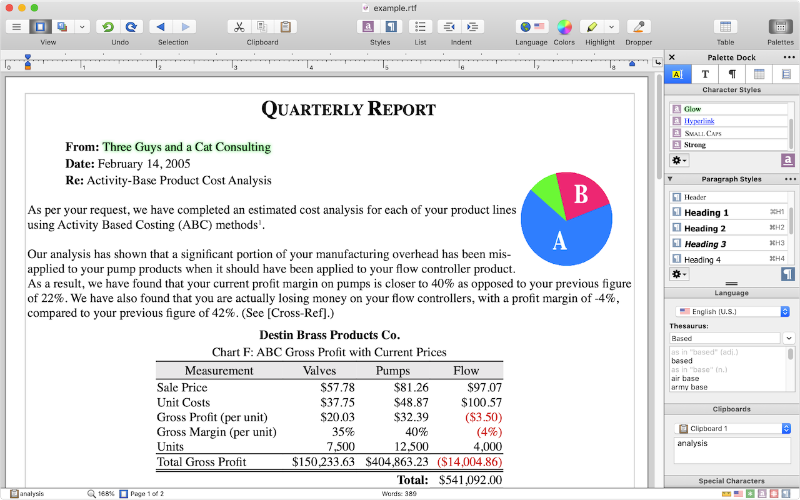Click the Language flag toolbar icon
The width and height of the screenshot is (800, 500).
tap(531, 27)
